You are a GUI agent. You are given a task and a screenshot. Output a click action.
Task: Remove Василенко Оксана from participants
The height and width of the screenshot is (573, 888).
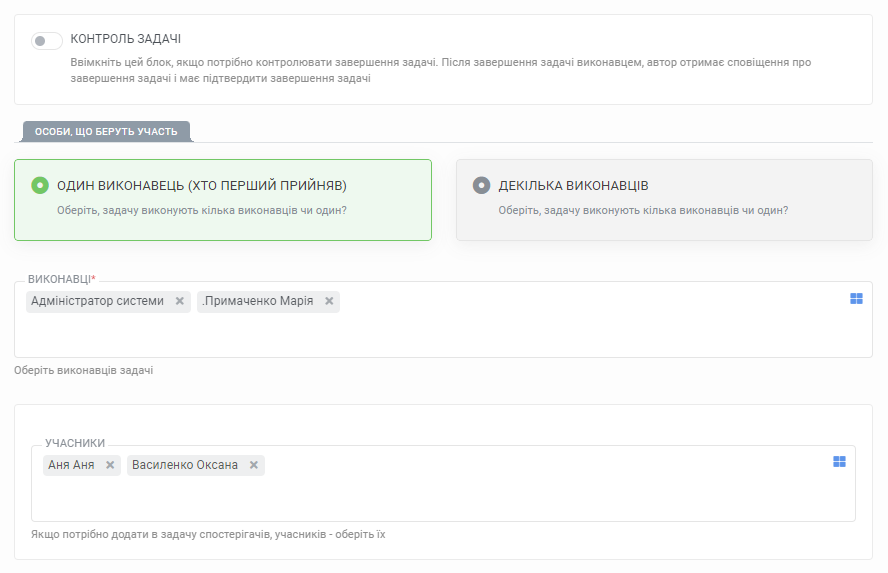[254, 465]
